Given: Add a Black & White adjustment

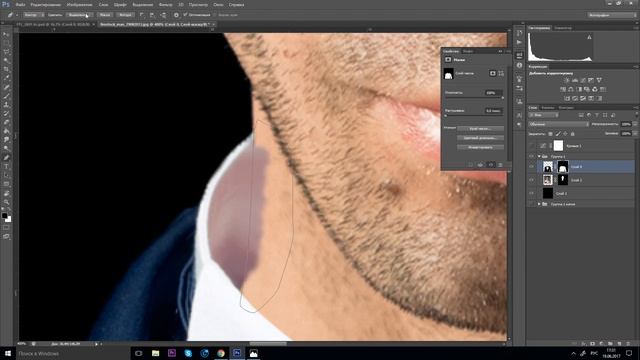Looking at the screenshot, I should (x=579, y=89).
